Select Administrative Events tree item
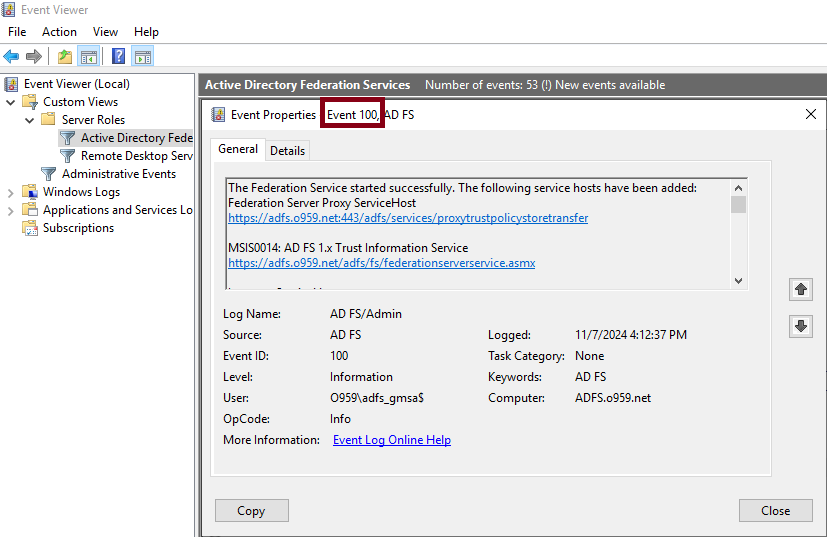Screen dimensions: 827x537 pos(119,174)
